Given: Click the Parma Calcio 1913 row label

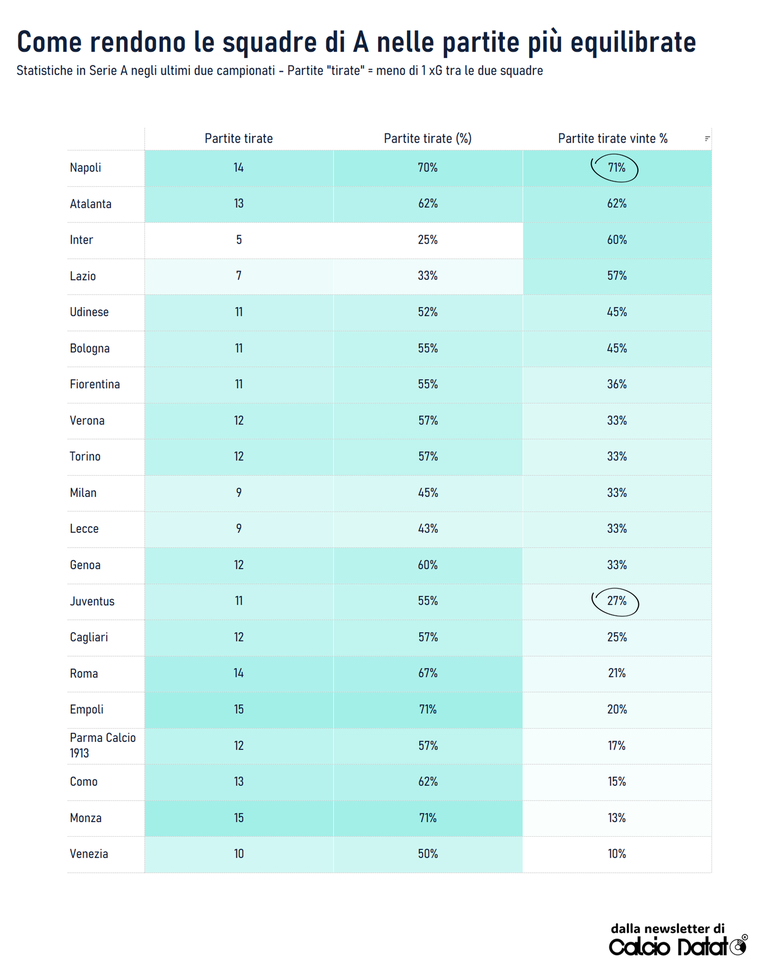Looking at the screenshot, I should tap(103, 745).
